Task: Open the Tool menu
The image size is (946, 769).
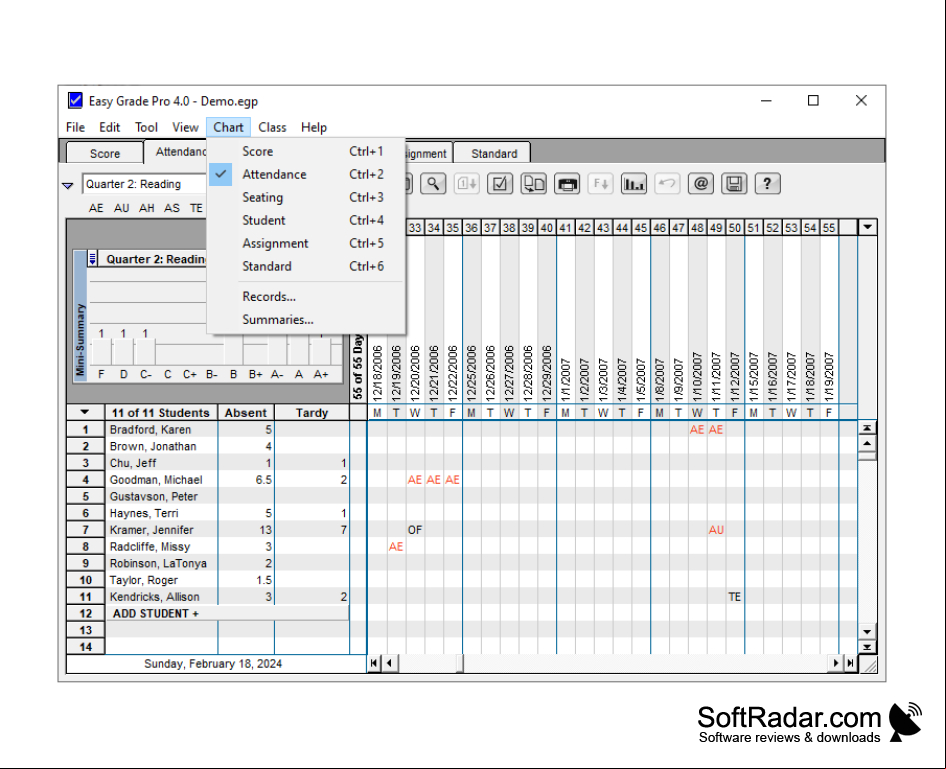Action: [146, 127]
